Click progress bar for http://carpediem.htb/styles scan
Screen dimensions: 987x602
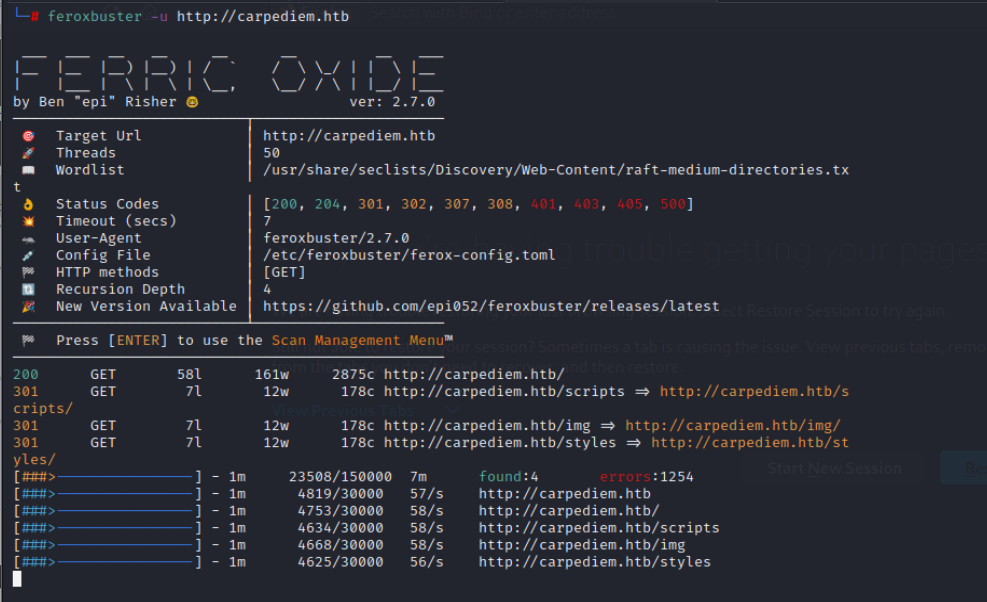[x=108, y=562]
